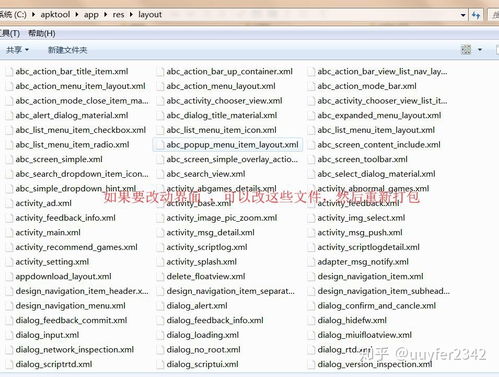Select file icon of adapter_msg_notify.xml
499x377 pixels.
pos(311,262)
